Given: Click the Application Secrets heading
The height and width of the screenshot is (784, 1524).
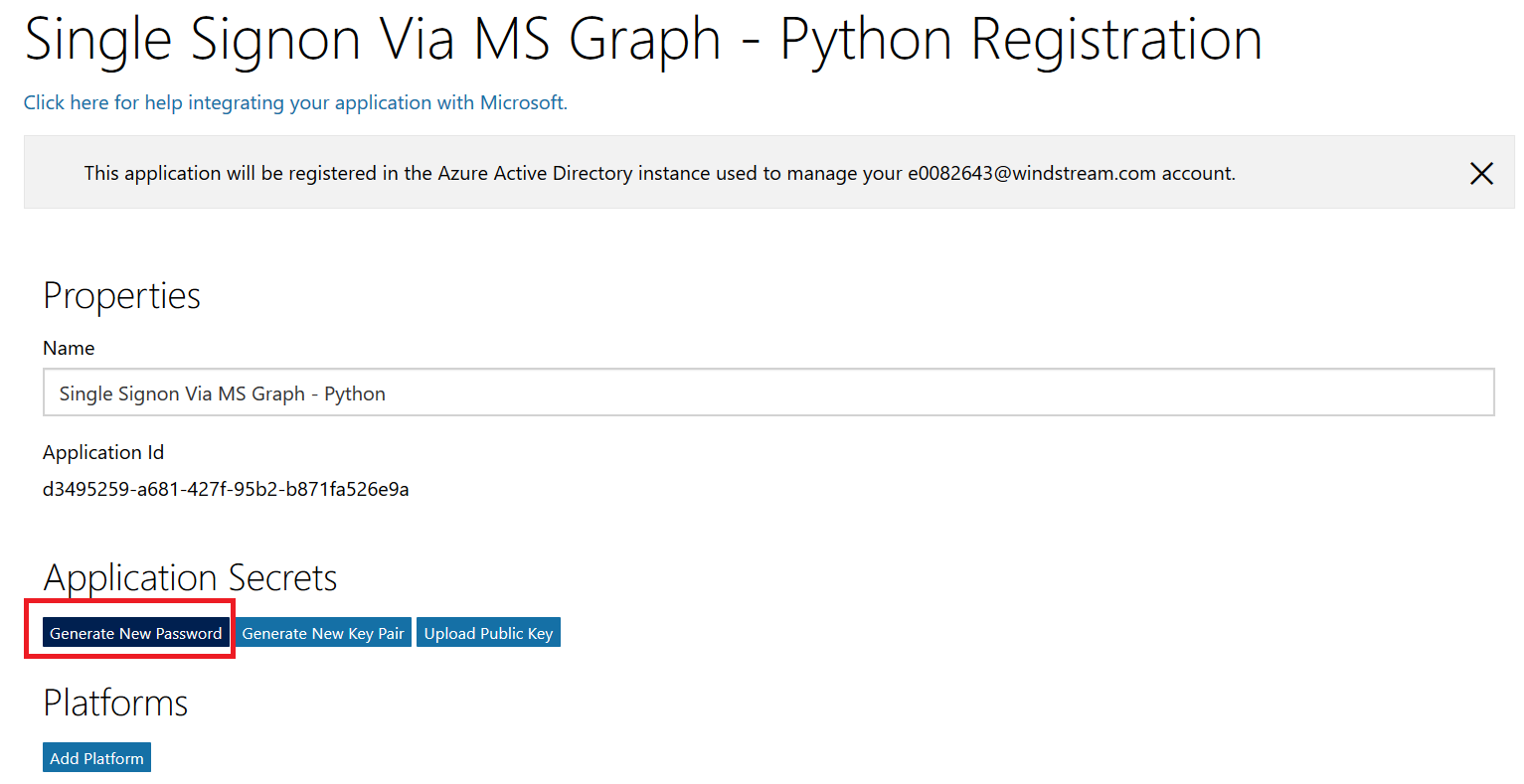Looking at the screenshot, I should click(190, 577).
